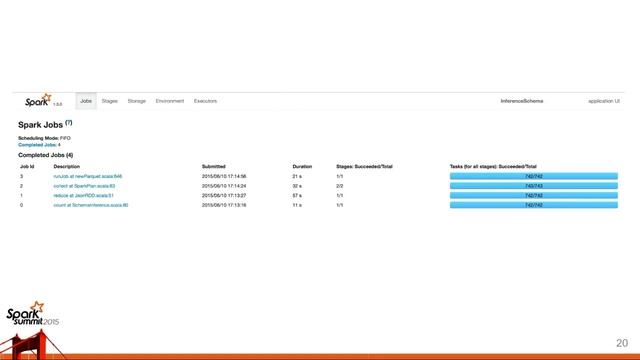Open job 2 collect at SparkPlan.scala link

point(84,186)
